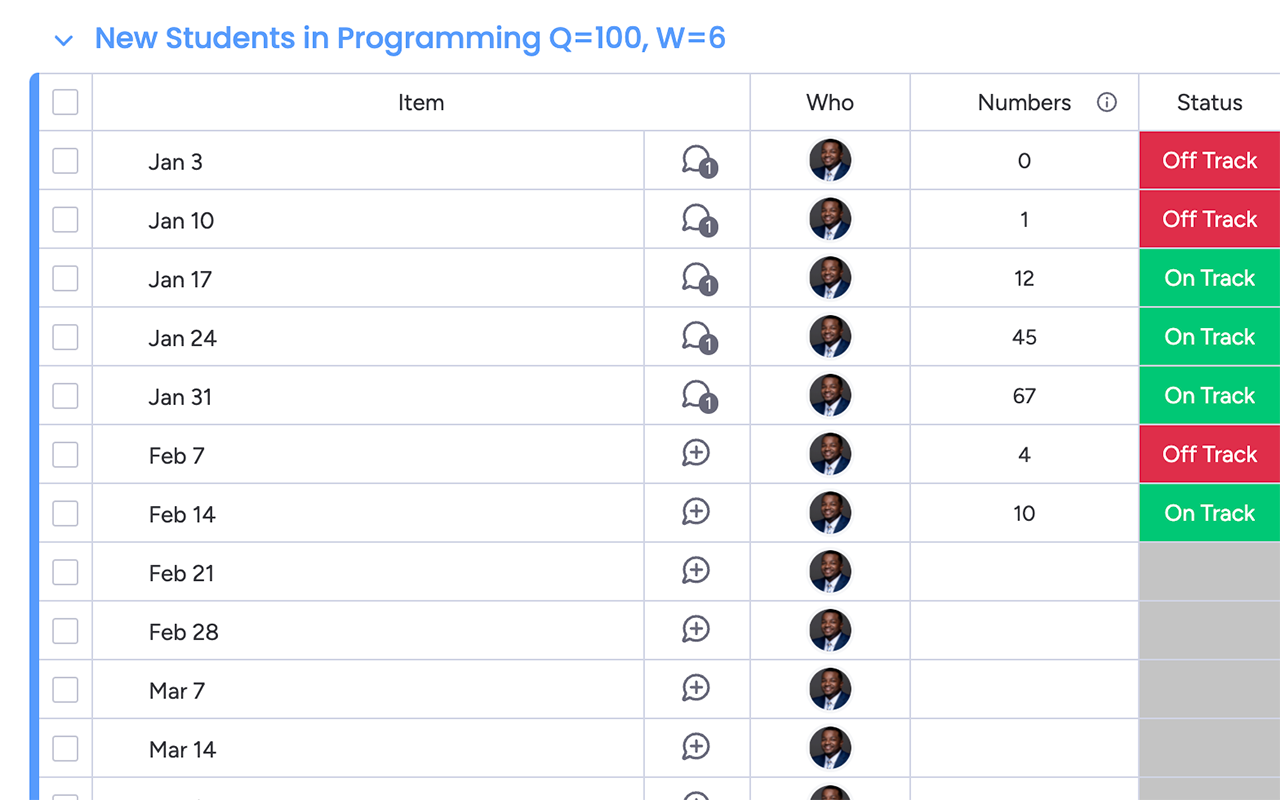Open the person avatar on Jan 24
The height and width of the screenshot is (800, 1280).
pyautogui.click(x=830, y=337)
